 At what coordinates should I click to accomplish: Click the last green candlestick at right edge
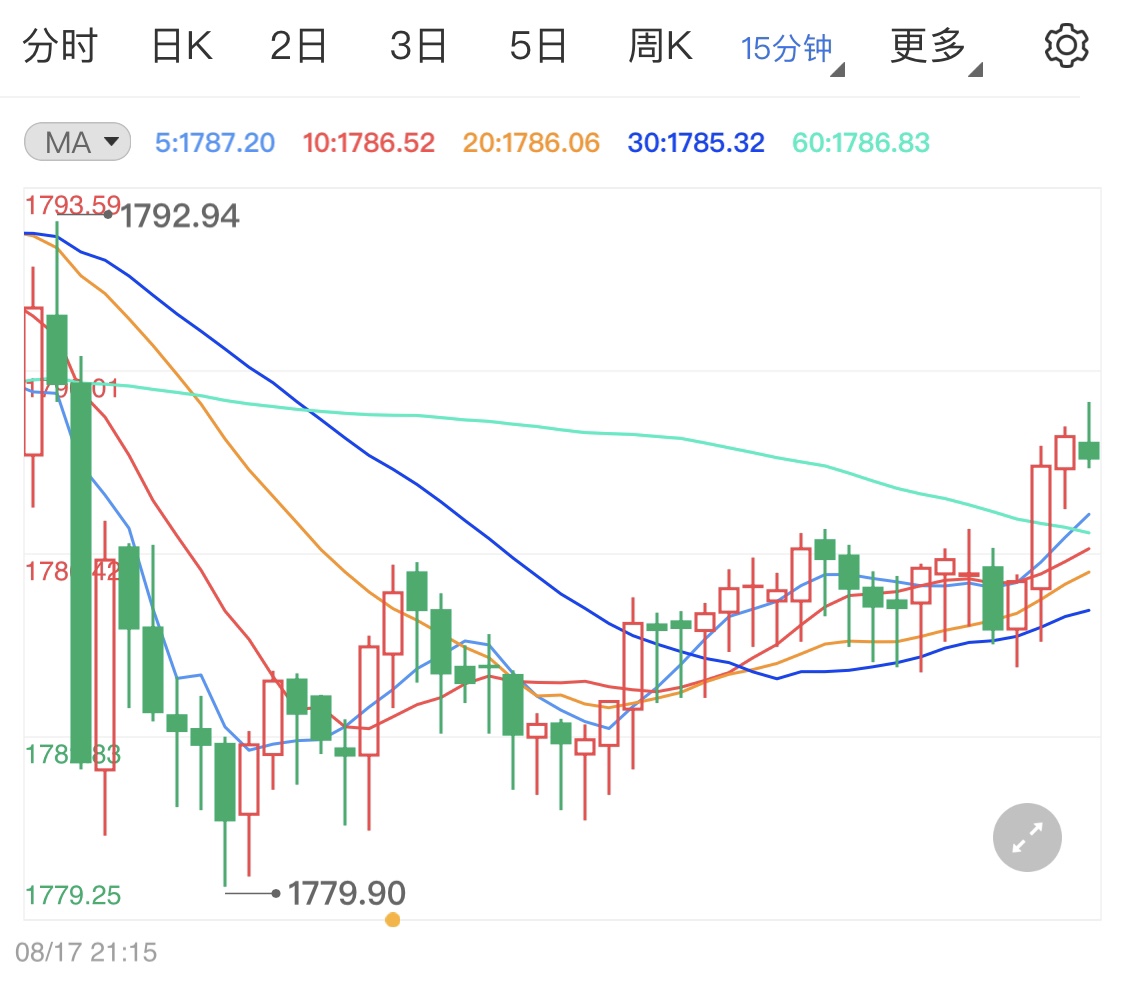tap(1089, 450)
